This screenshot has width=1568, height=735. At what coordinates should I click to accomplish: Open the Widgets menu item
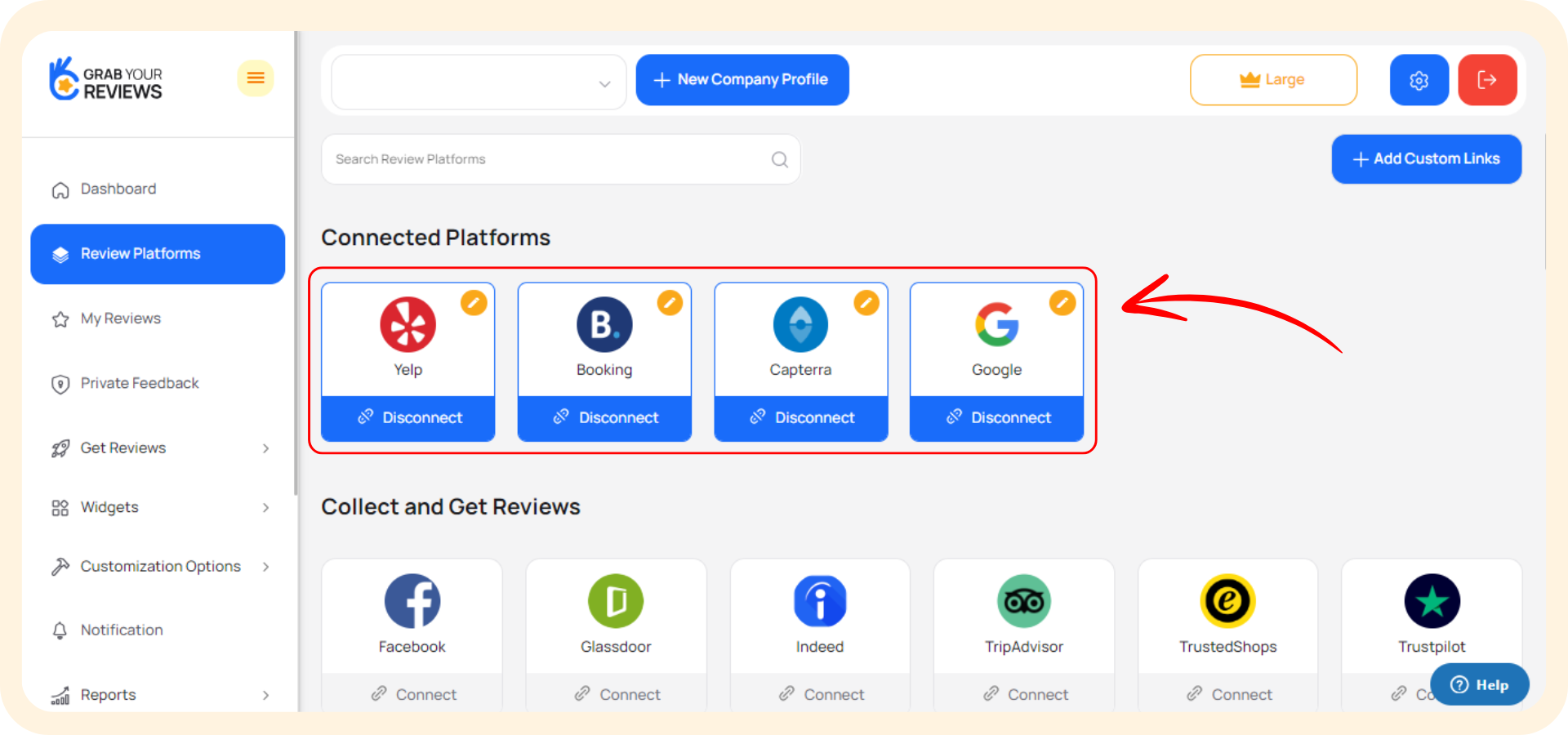[x=158, y=507]
